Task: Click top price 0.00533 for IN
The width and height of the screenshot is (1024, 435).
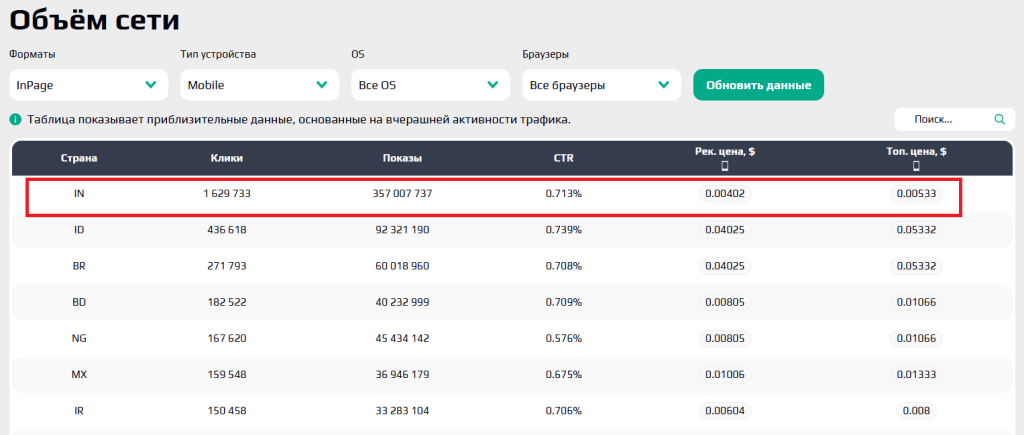Action: point(916,193)
